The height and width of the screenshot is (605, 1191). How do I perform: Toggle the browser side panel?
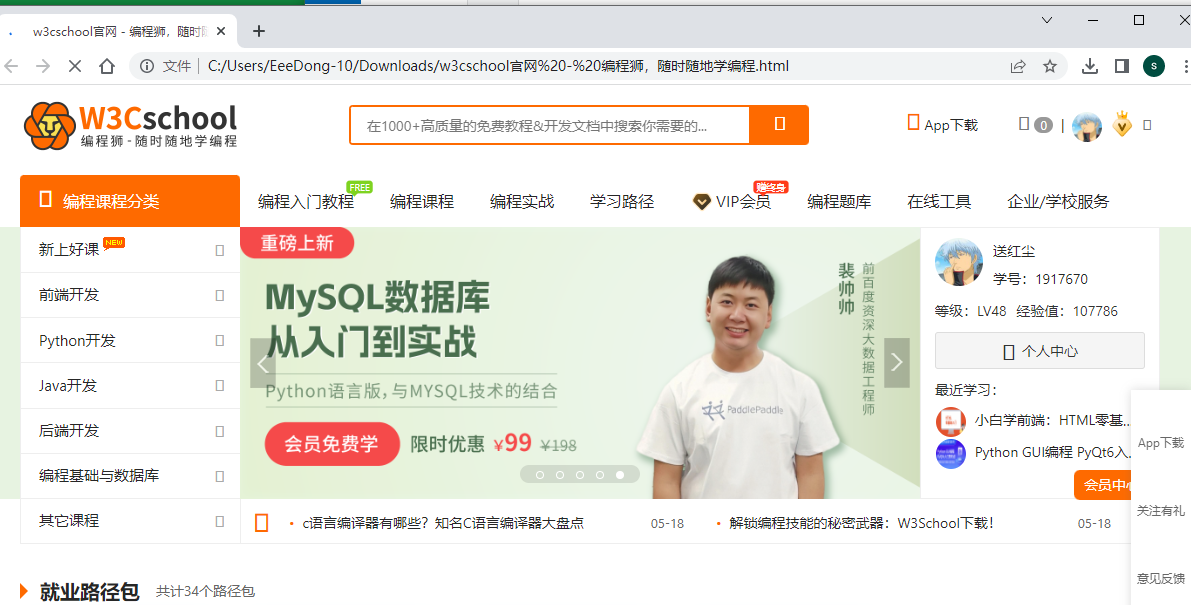pos(1122,66)
